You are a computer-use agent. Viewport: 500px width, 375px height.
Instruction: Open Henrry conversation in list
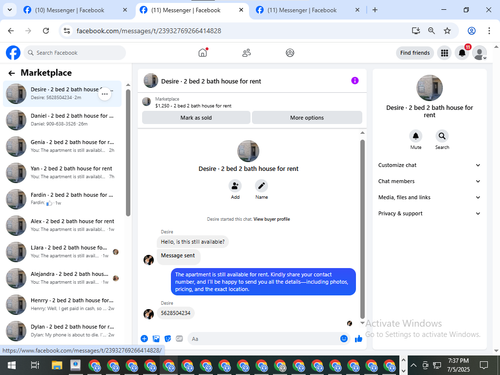pos(62,304)
